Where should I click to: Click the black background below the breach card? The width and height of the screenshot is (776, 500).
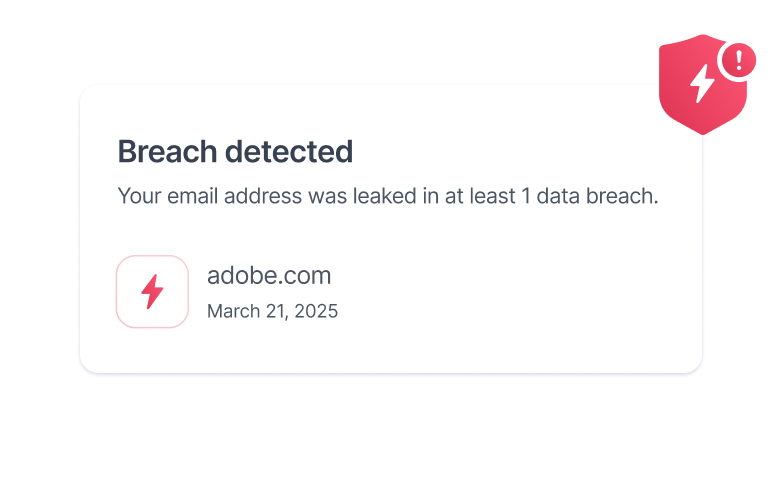pyautogui.click(x=388, y=440)
